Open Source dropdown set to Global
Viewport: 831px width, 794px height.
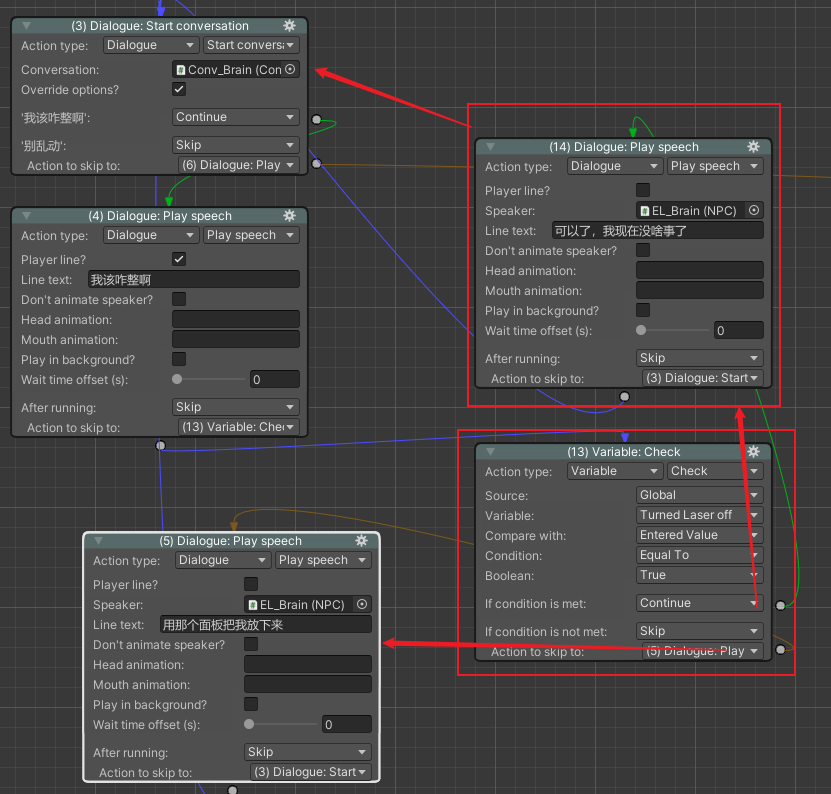pyautogui.click(x=700, y=495)
